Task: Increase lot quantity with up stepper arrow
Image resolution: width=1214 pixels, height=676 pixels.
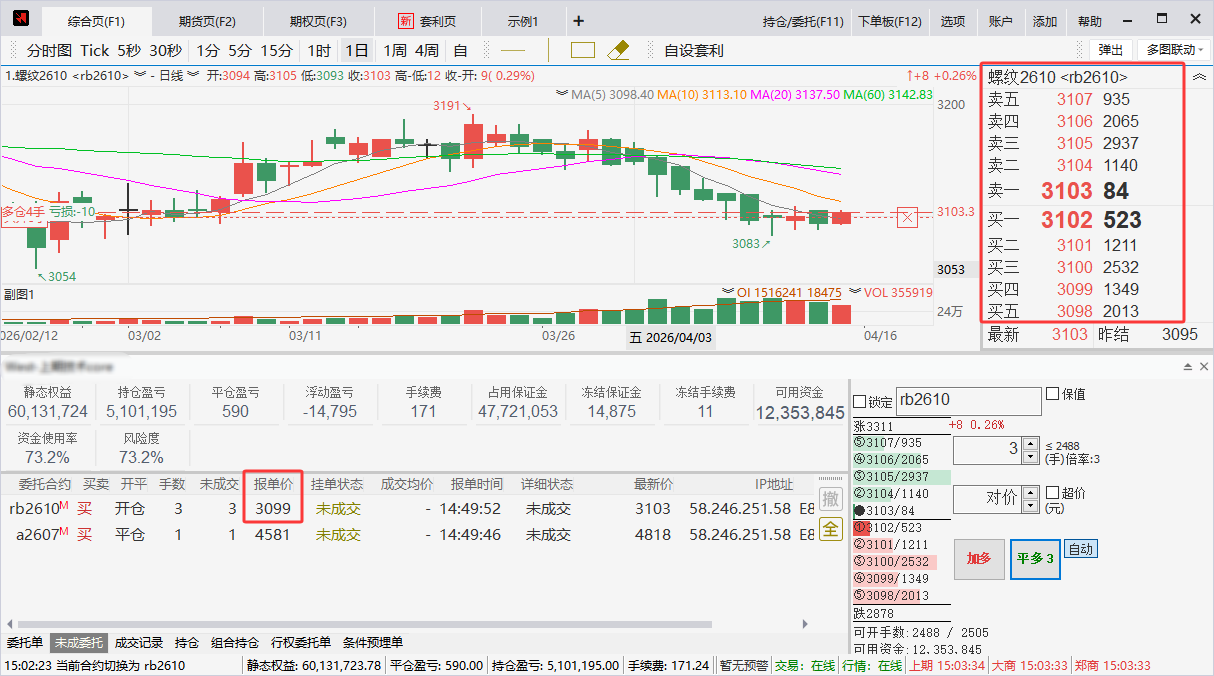Action: click(1031, 443)
